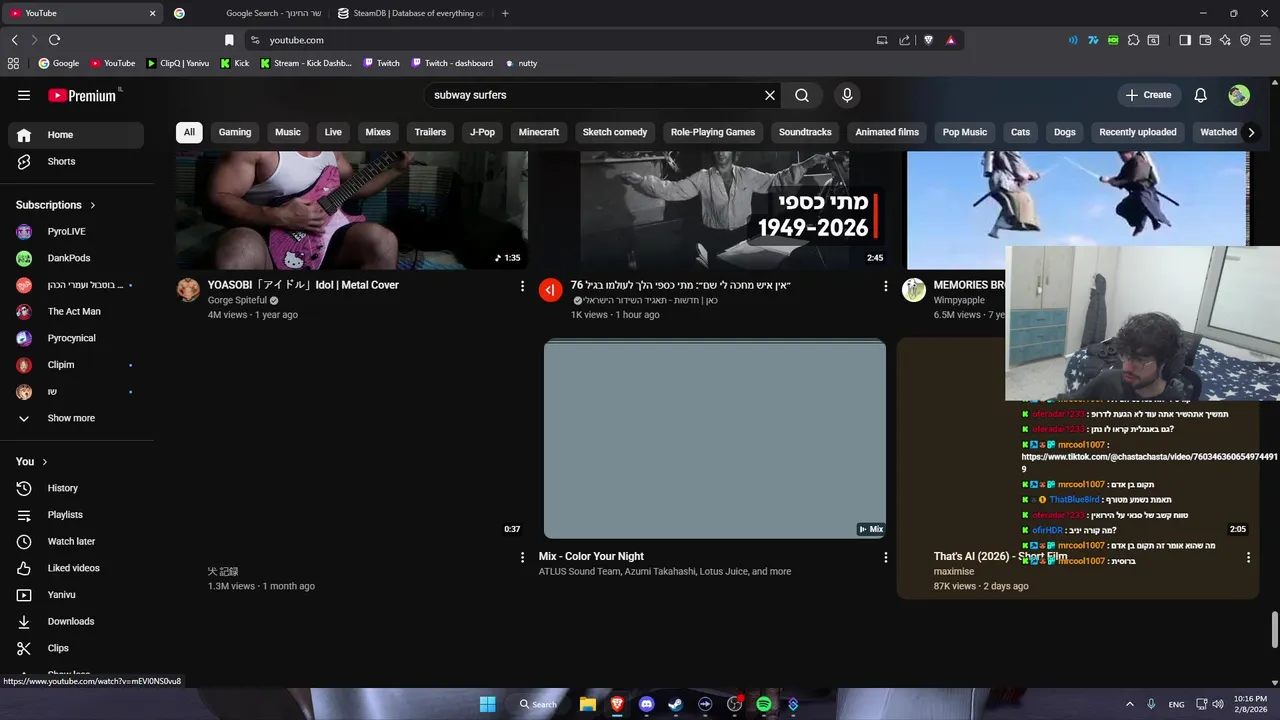Open Watch later in the sidebar
The height and width of the screenshot is (720, 1280).
(x=76, y=541)
